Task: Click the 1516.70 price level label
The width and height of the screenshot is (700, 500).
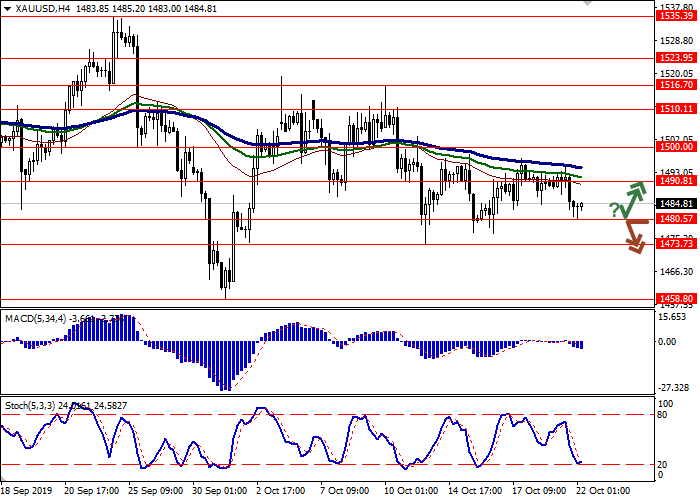Action: point(676,86)
